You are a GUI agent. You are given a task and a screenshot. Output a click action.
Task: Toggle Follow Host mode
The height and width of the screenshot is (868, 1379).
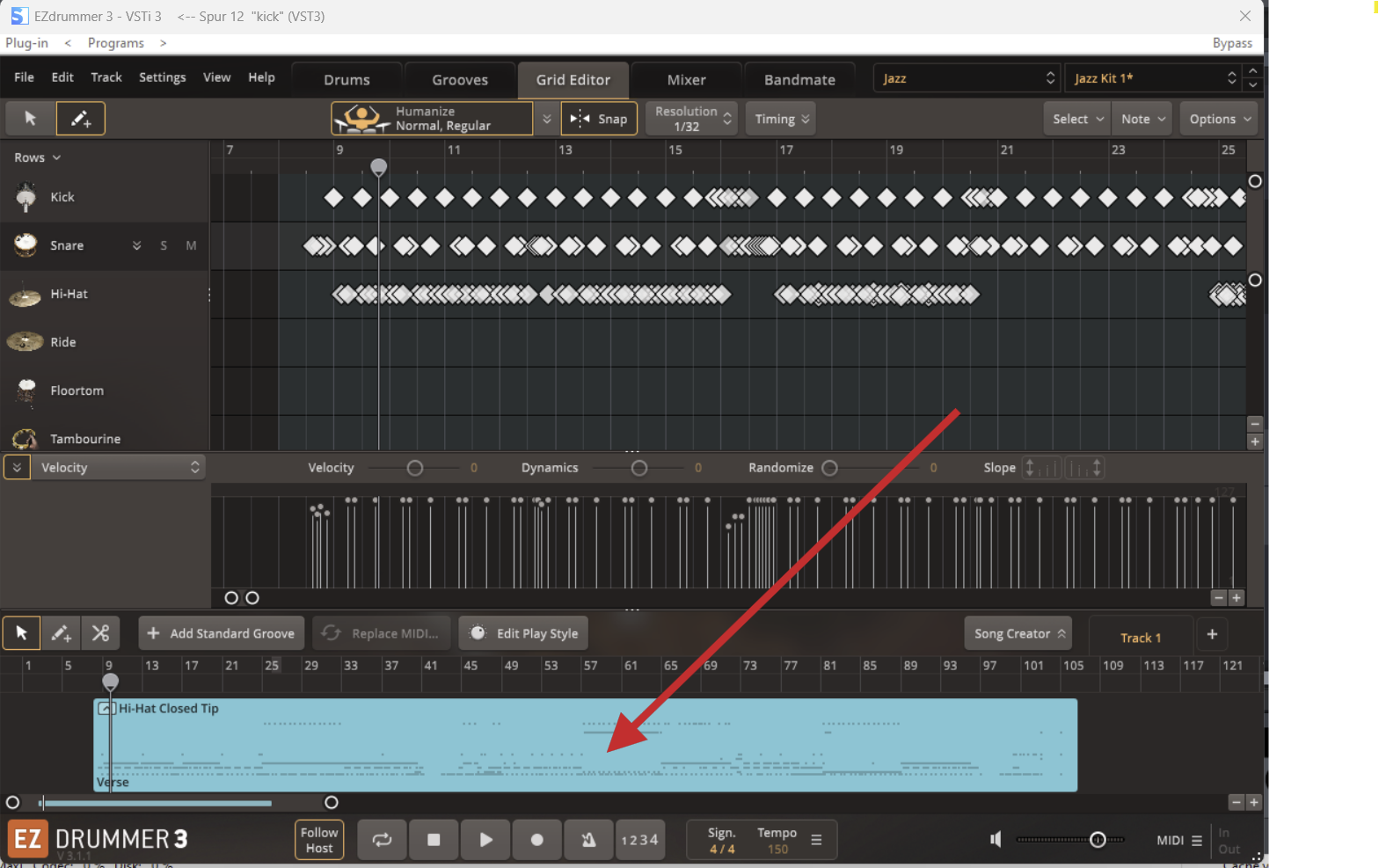tap(319, 840)
